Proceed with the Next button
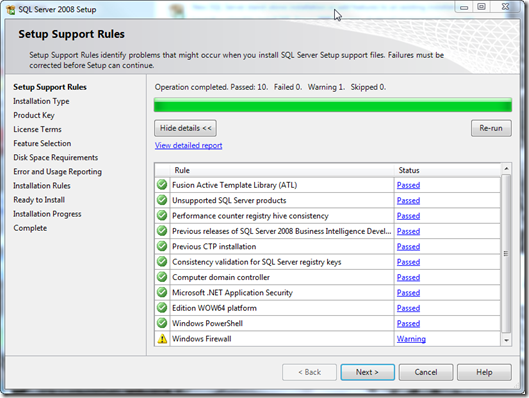The width and height of the screenshot is (529, 398). coord(367,372)
